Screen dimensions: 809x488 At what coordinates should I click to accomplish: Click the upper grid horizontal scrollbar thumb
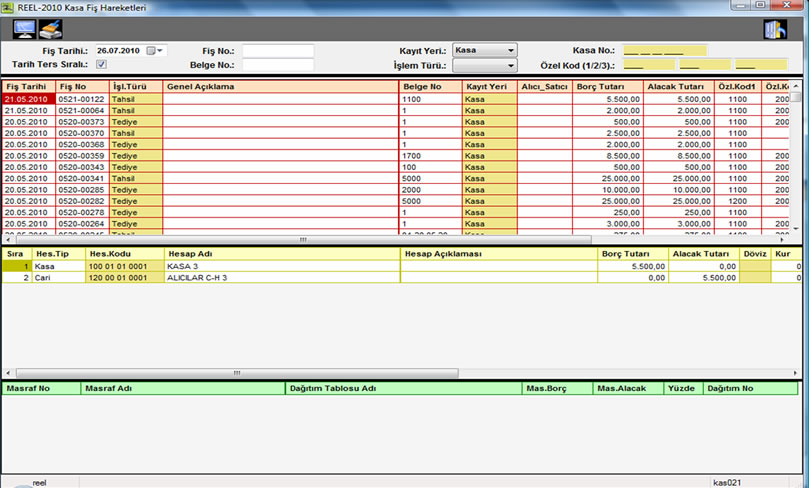coord(303,240)
